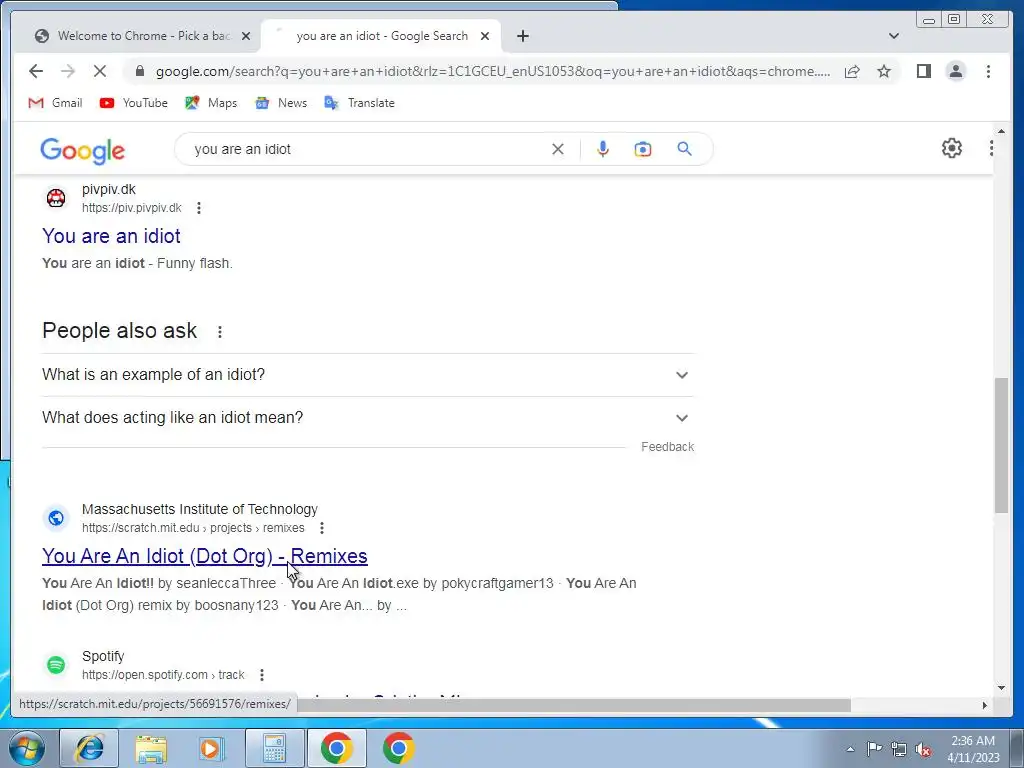Open more options for pivpiv.dk result
Image resolution: width=1024 pixels, height=768 pixels.
tap(199, 208)
